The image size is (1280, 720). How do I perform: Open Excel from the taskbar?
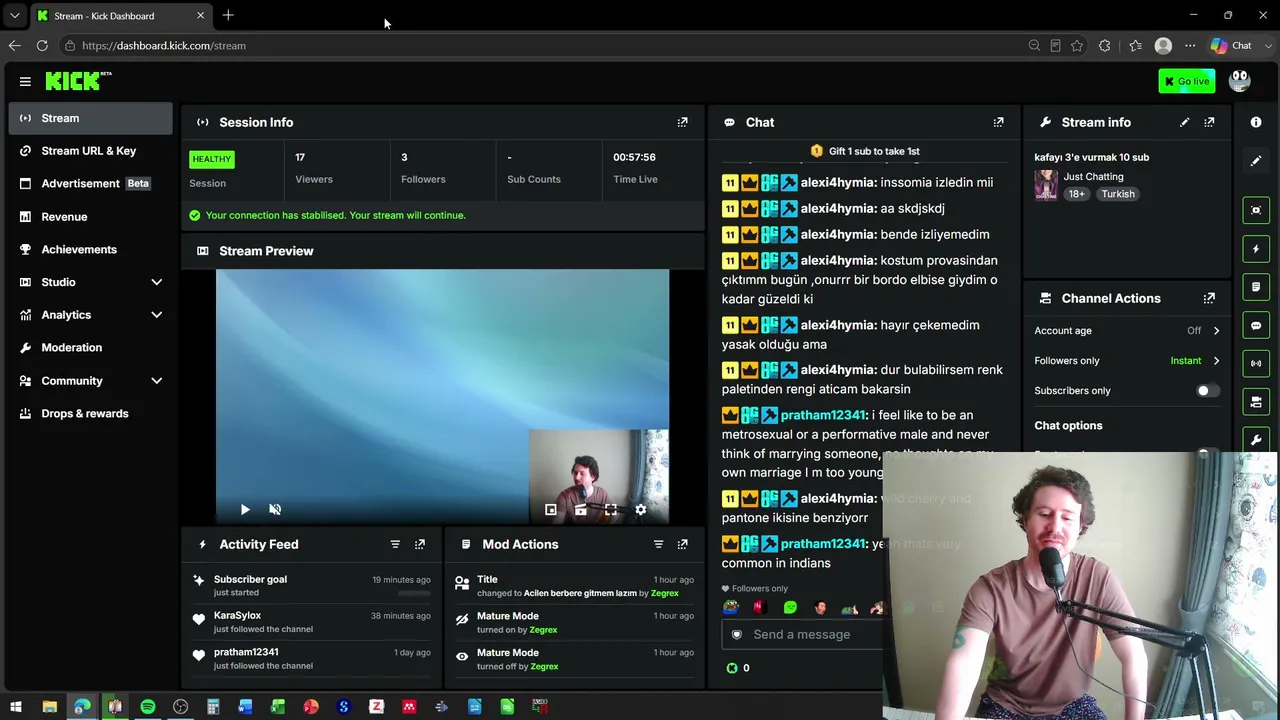(x=278, y=707)
